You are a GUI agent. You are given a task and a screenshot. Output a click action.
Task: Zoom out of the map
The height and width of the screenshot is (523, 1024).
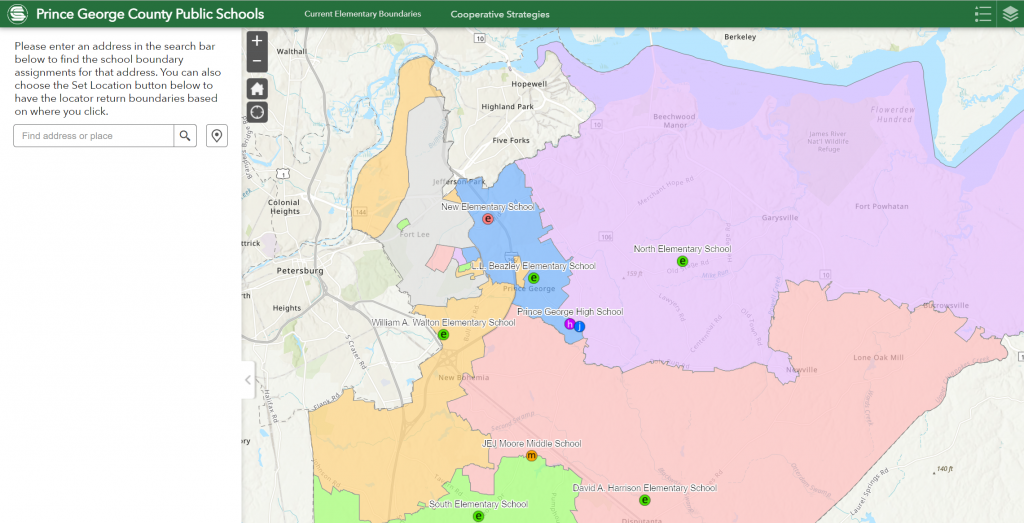coord(257,61)
